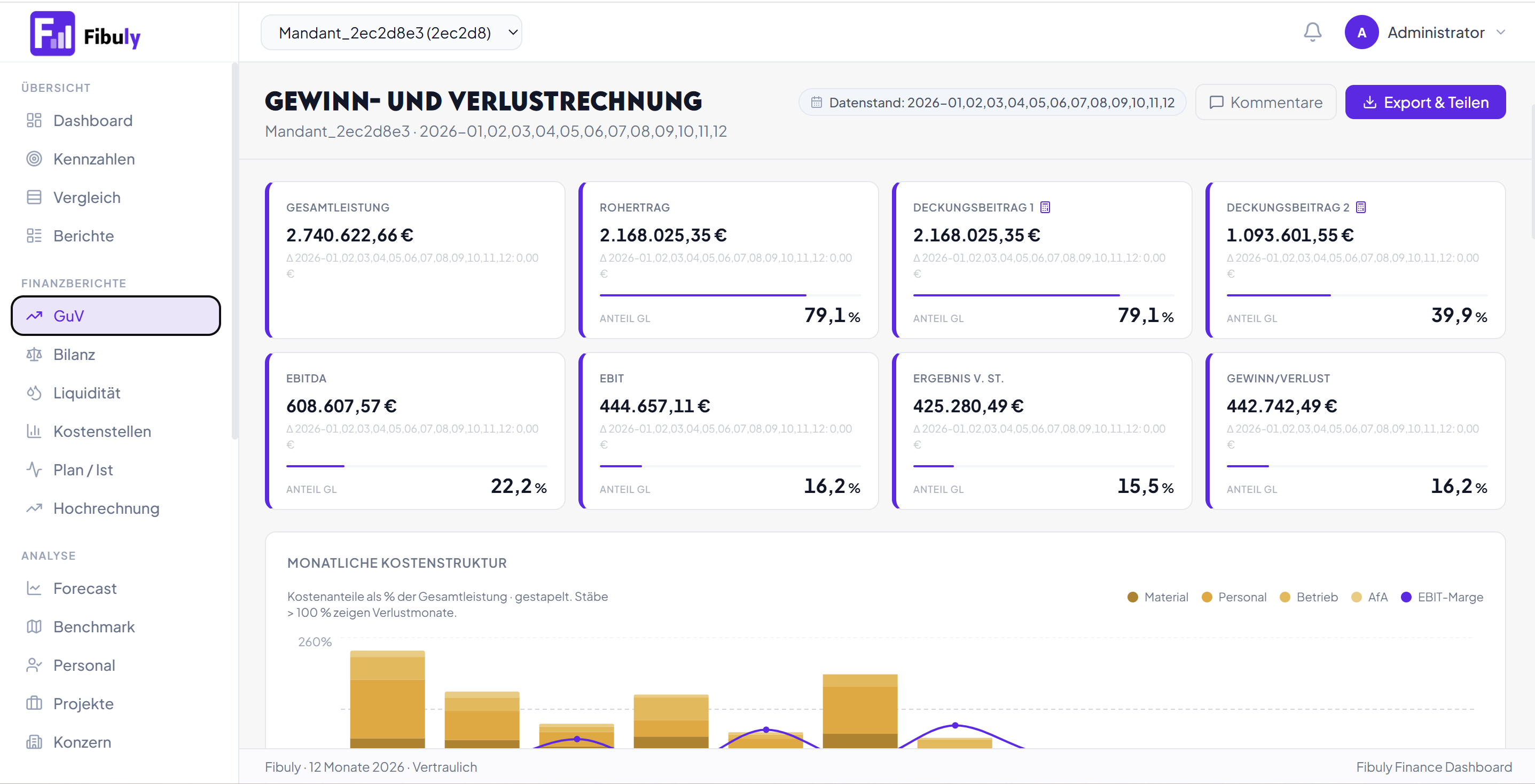
Task: Open the Datenstand period selector
Action: pos(992,103)
